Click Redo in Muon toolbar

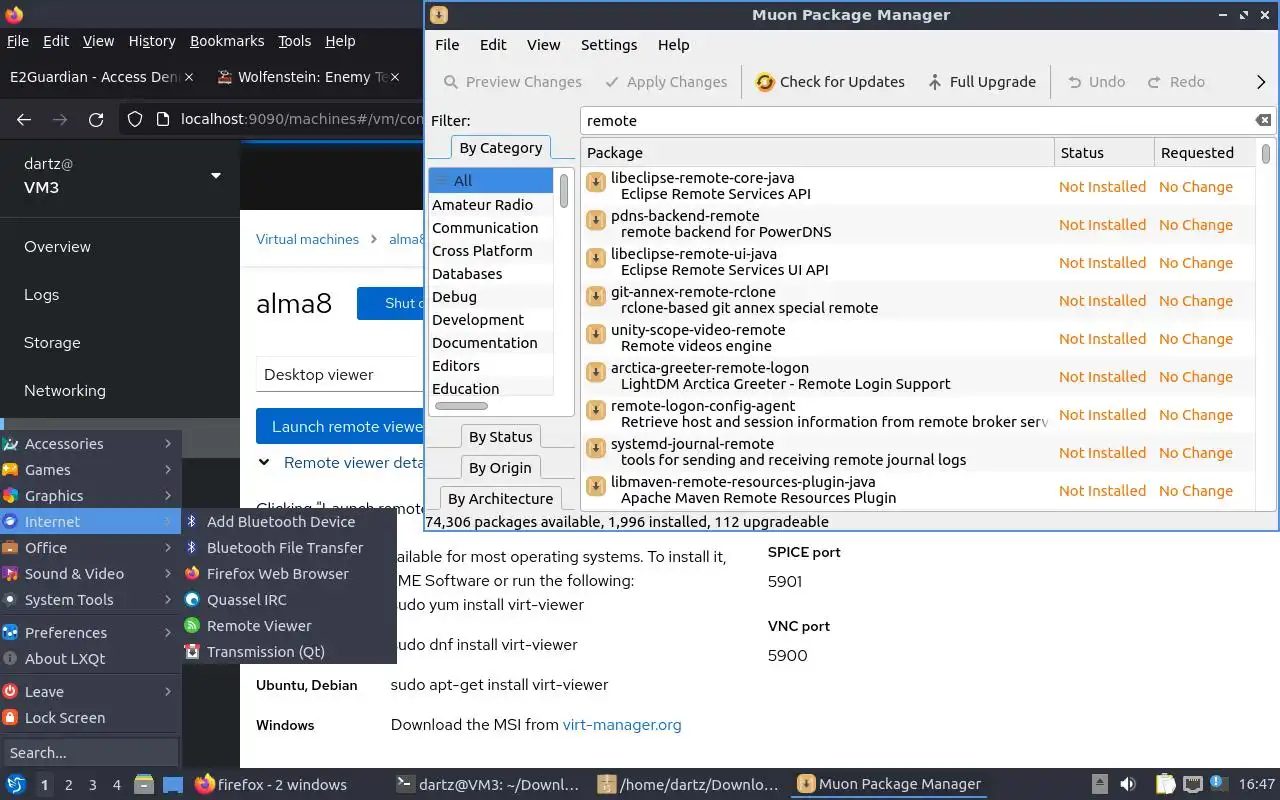(x=1176, y=82)
